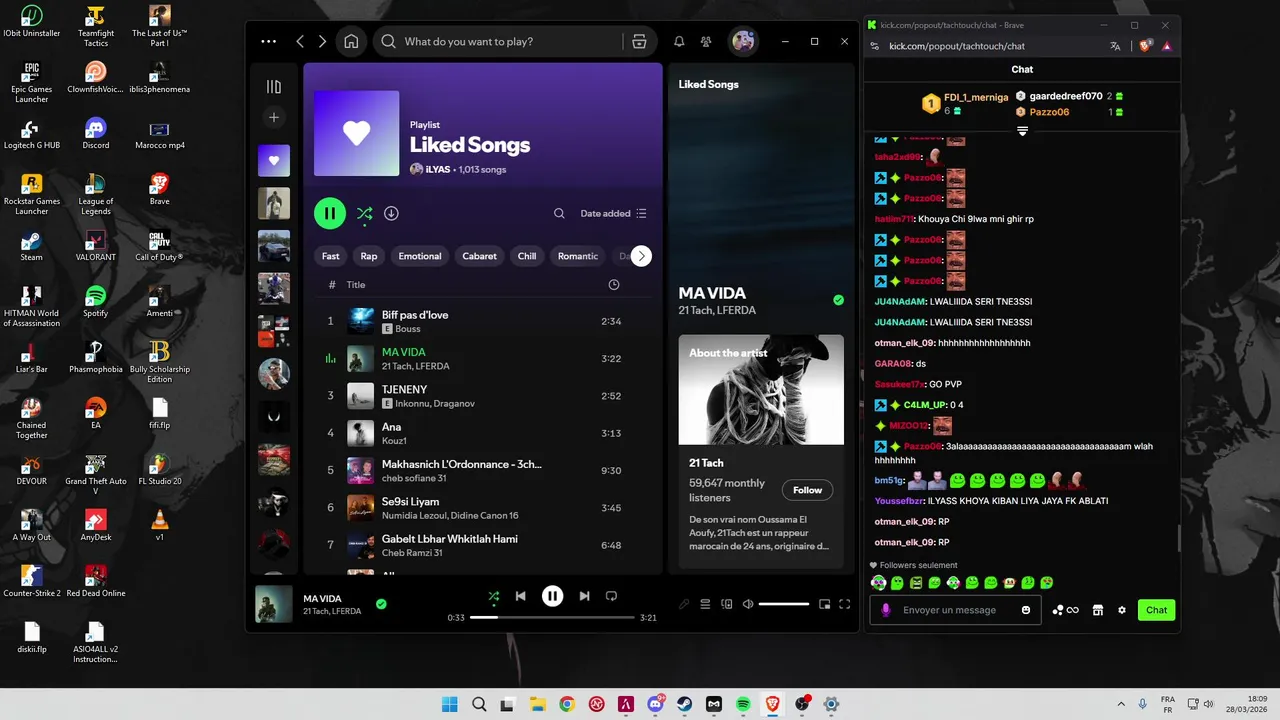Filter songs by Emotional tag

(x=420, y=256)
